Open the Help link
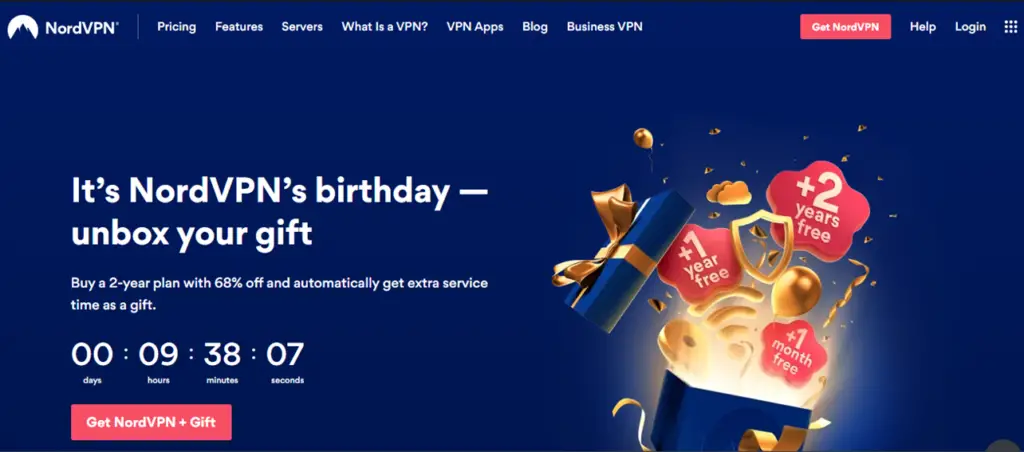Viewport: 1024px width, 452px height. 923,27
